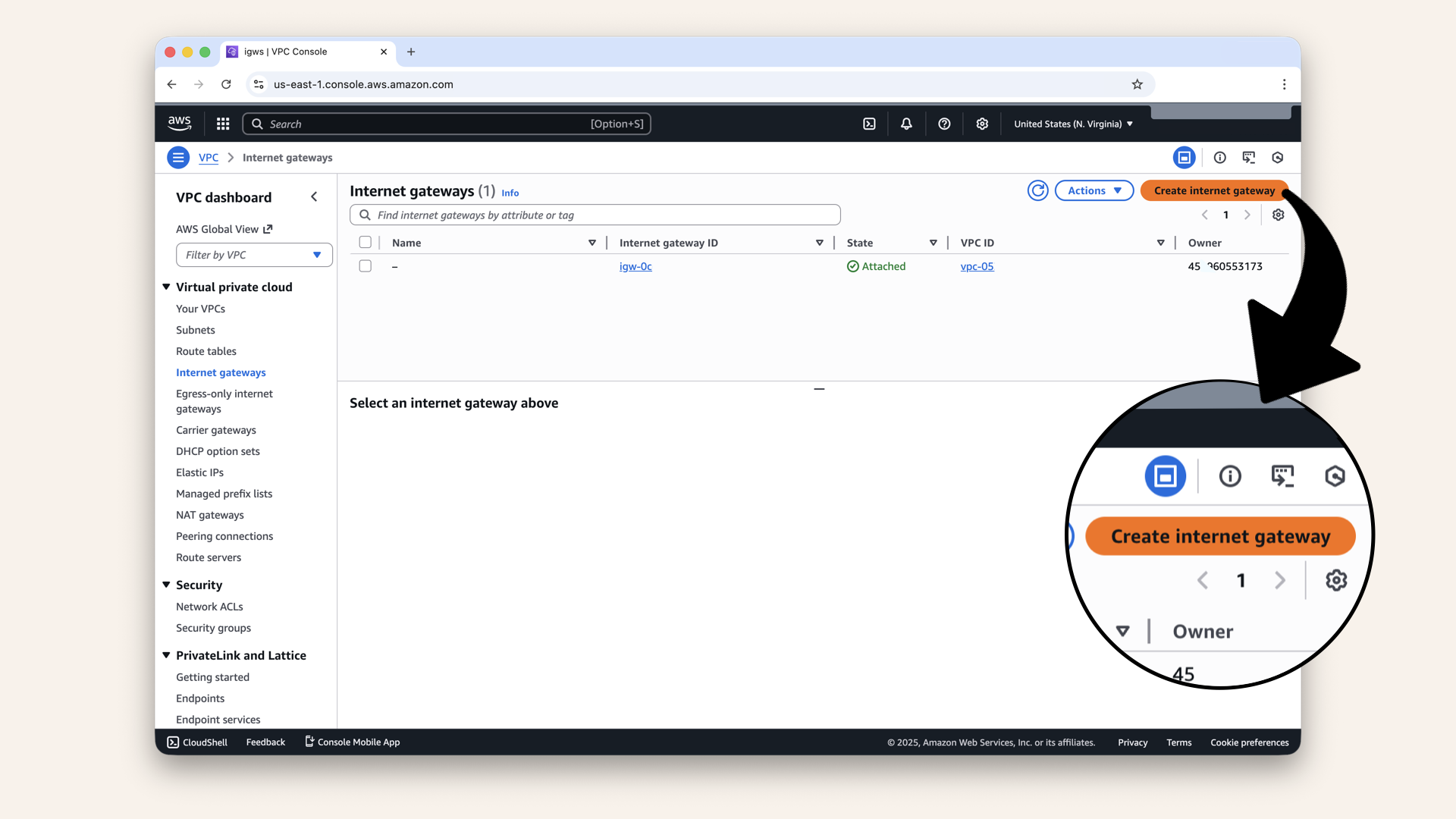Screen dimensions: 1456x819
Task: Open the info panel icon
Action: click(x=1219, y=158)
